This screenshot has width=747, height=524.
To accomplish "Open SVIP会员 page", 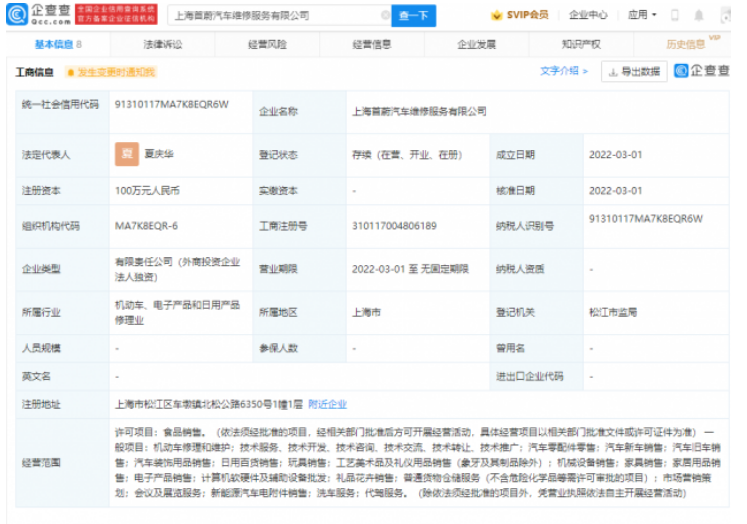I will (x=527, y=15).
